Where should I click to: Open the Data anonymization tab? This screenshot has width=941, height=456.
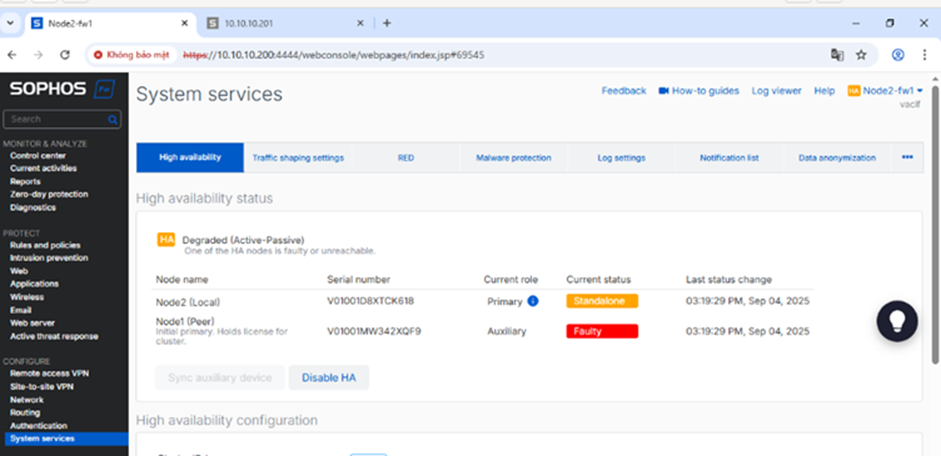[837, 158]
